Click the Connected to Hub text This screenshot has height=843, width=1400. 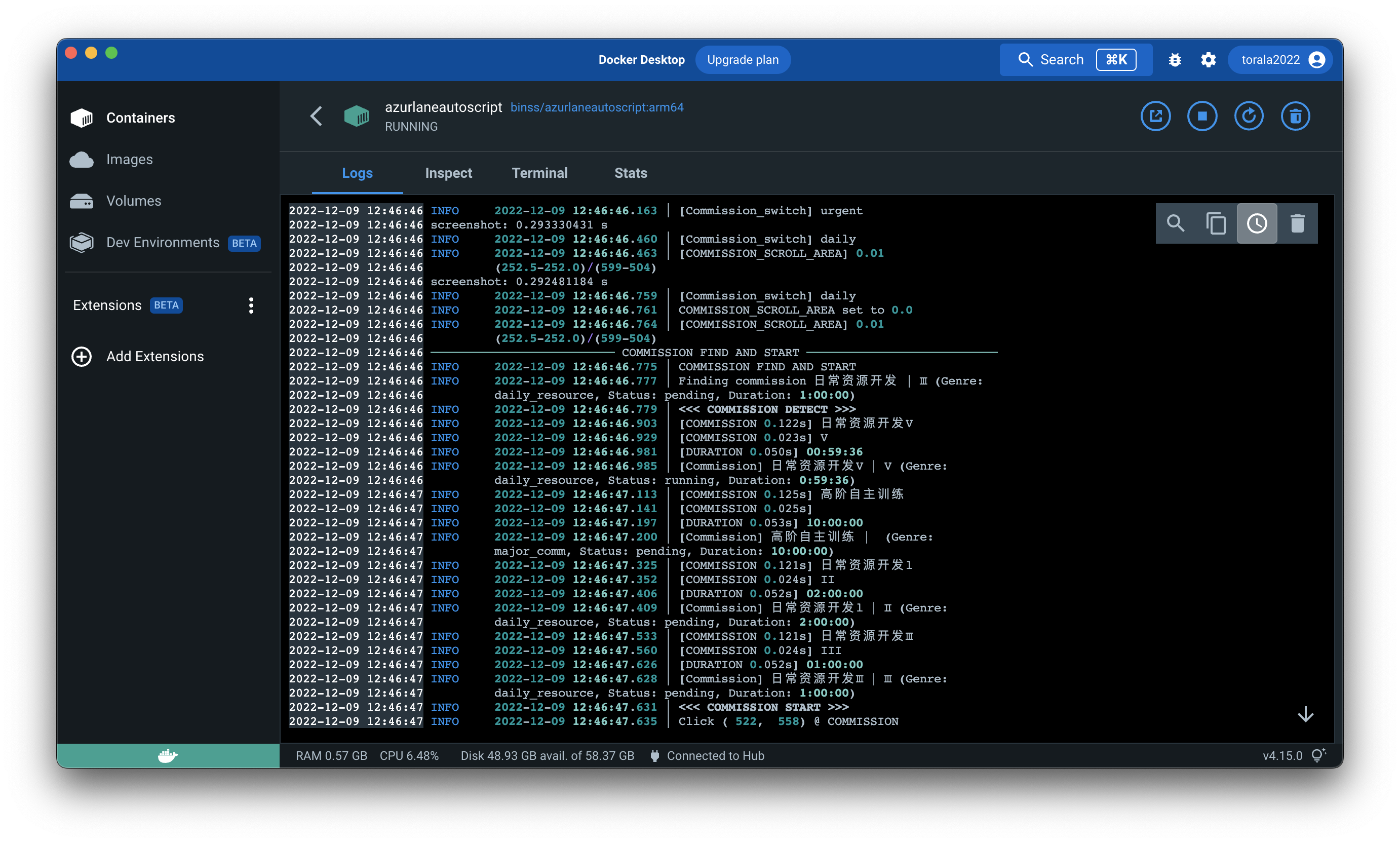(x=715, y=756)
